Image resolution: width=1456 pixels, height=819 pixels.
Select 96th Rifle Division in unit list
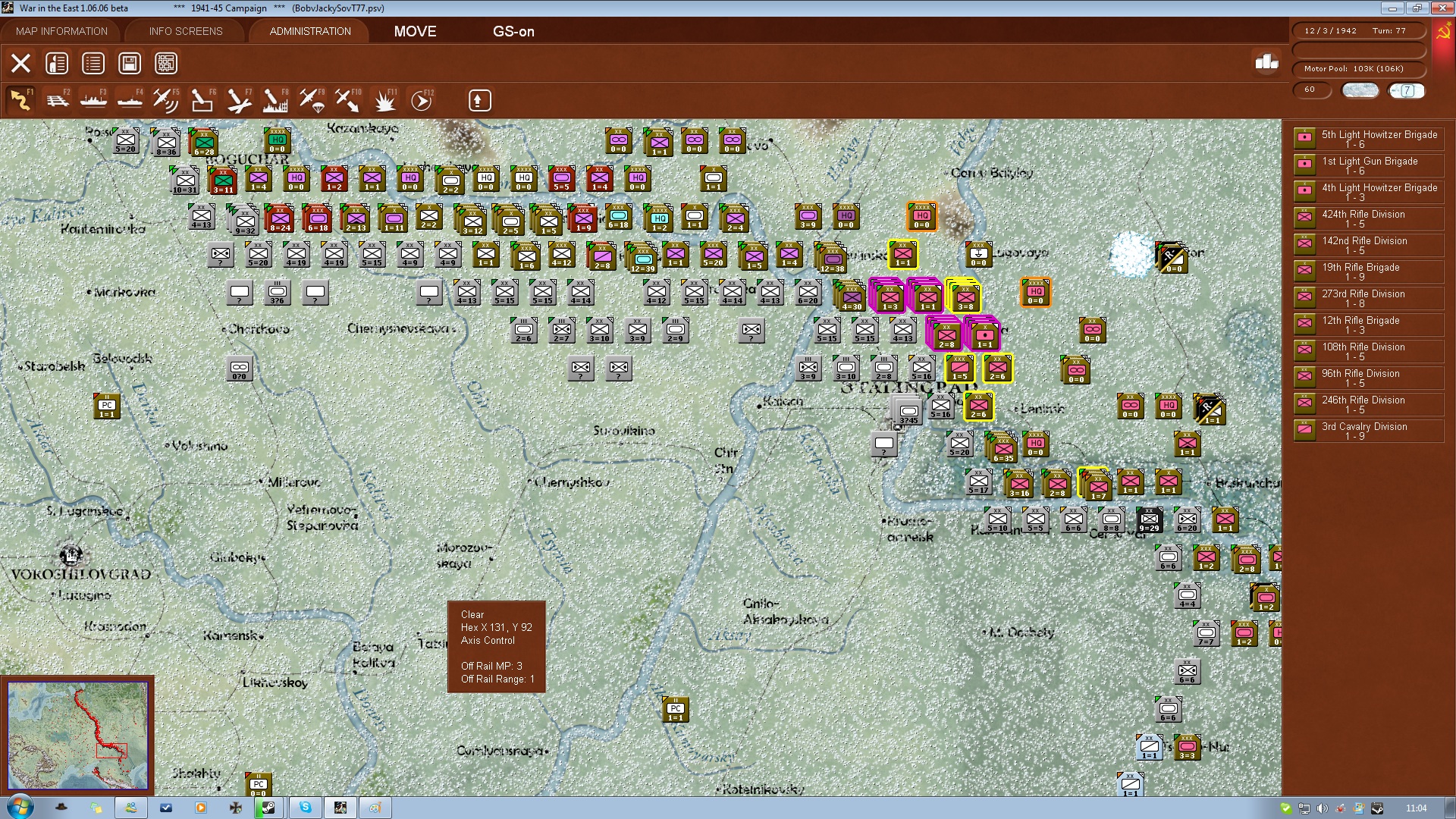pyautogui.click(x=1368, y=378)
